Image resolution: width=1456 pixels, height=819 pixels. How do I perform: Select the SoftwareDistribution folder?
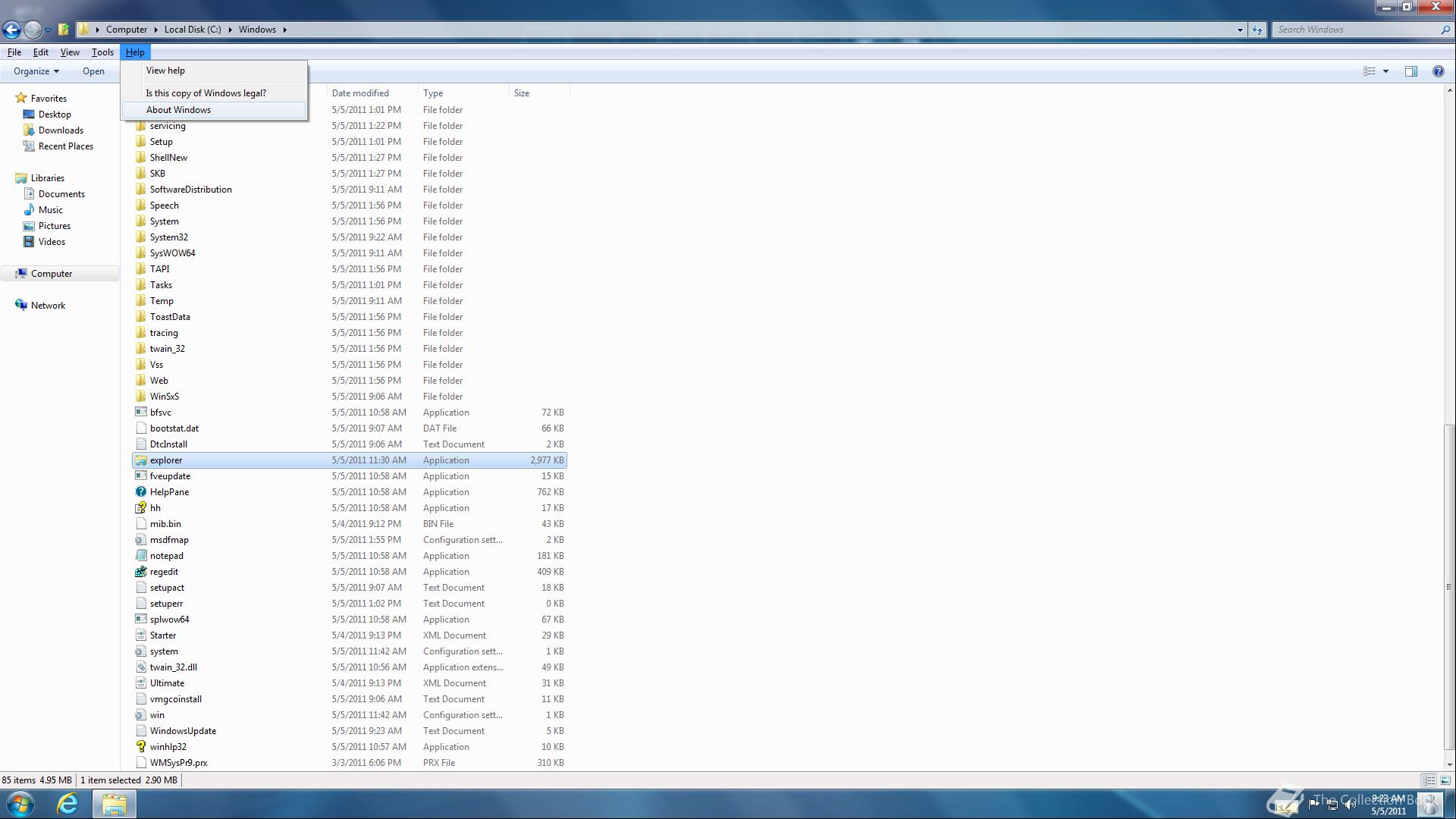pos(350,190)
